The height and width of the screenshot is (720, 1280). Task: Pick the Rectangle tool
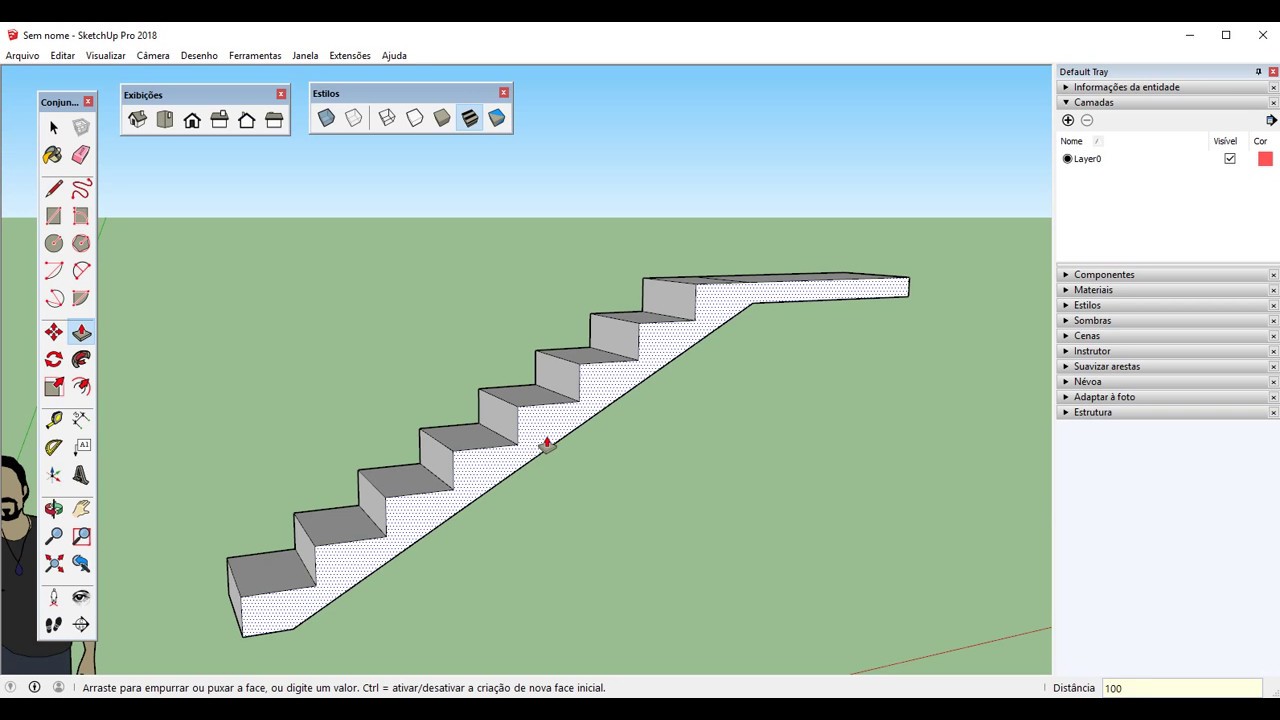54,216
